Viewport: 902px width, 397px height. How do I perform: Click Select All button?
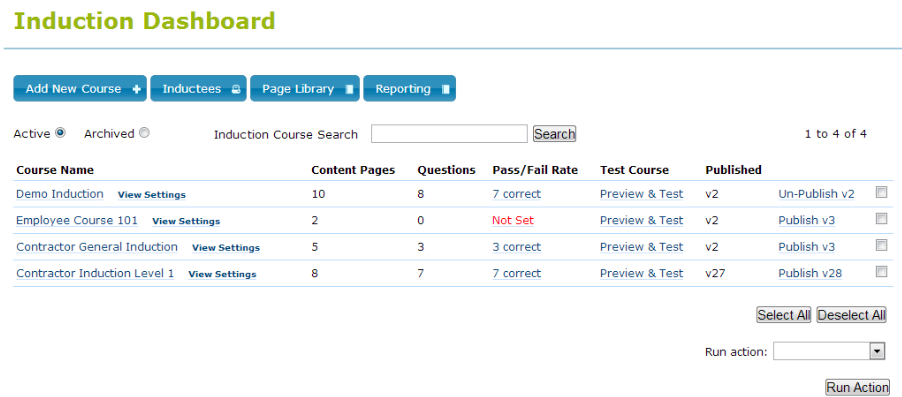point(783,315)
